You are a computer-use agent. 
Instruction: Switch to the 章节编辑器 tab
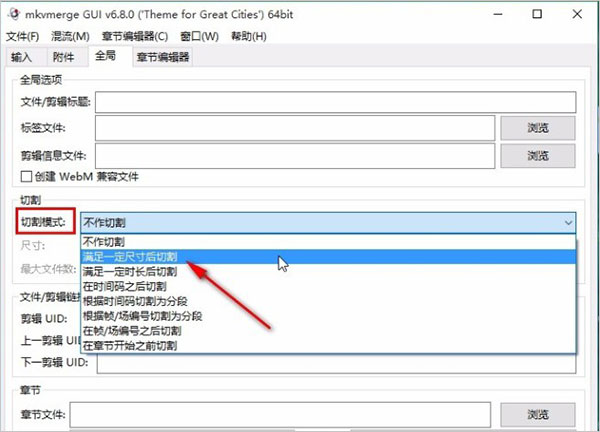click(163, 57)
